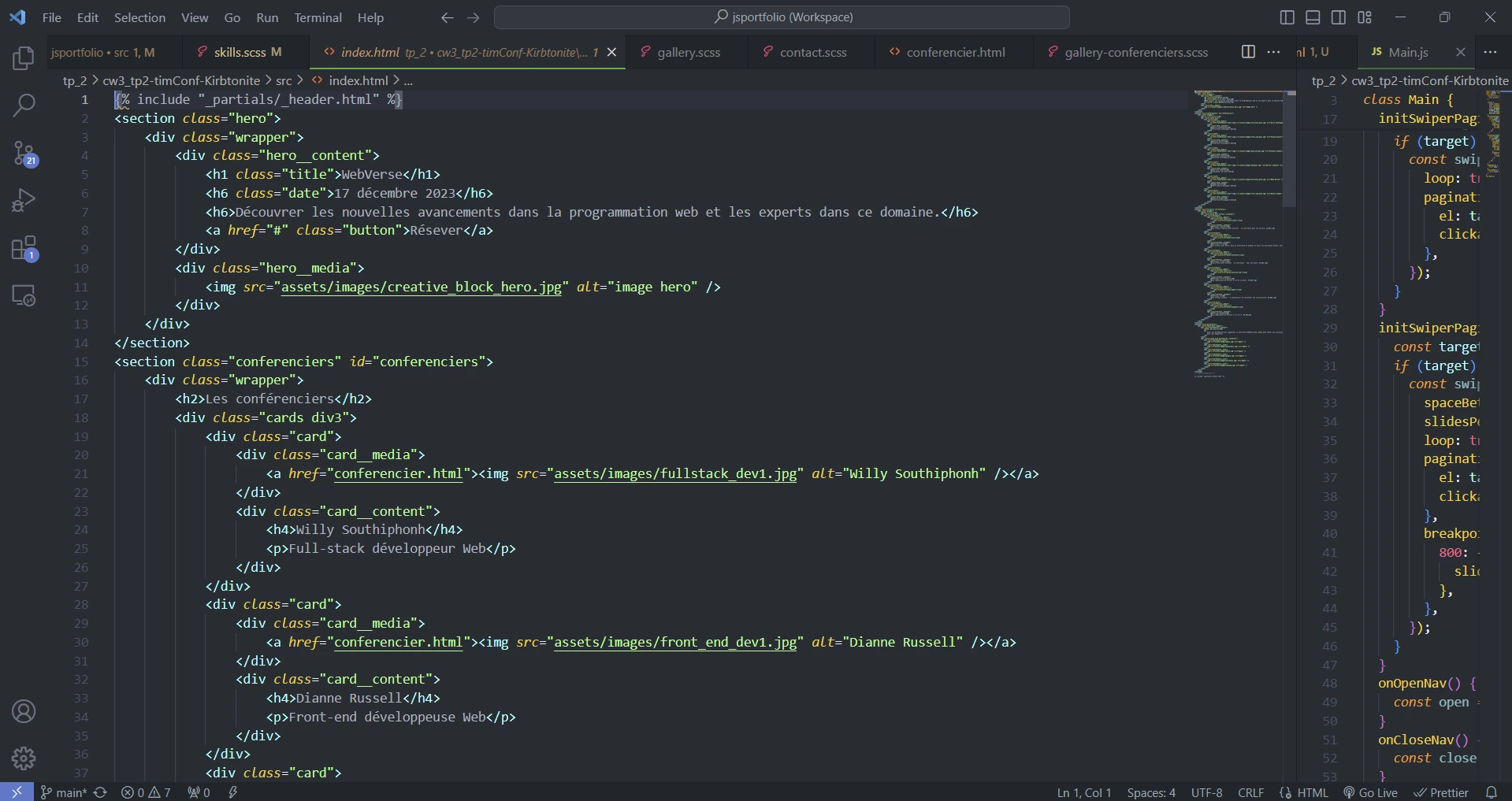Open the Search view in the activity bar
The image size is (1512, 801).
tap(24, 106)
